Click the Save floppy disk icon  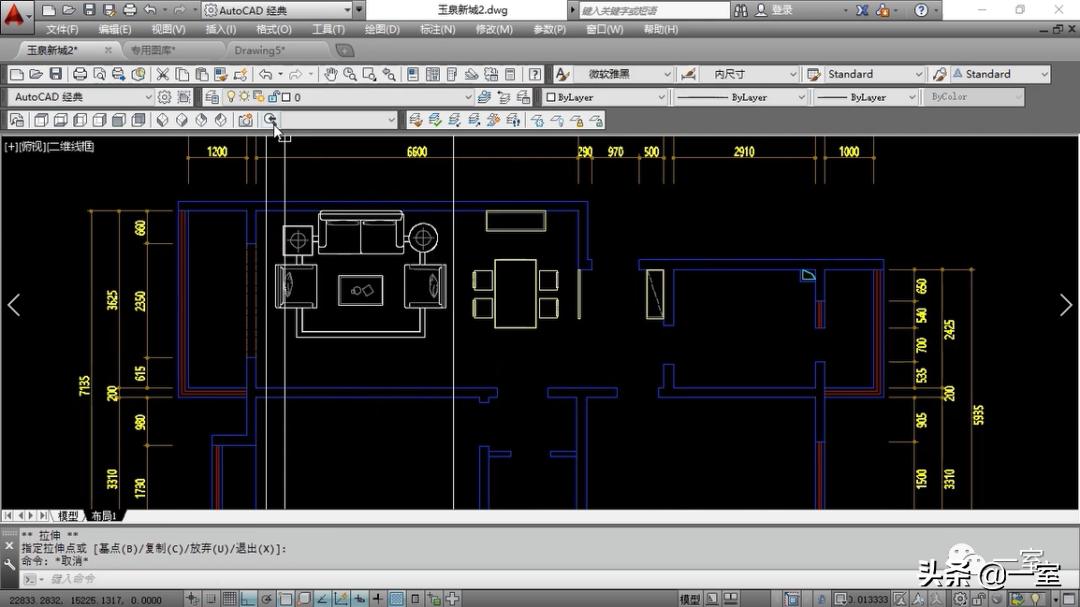55,74
